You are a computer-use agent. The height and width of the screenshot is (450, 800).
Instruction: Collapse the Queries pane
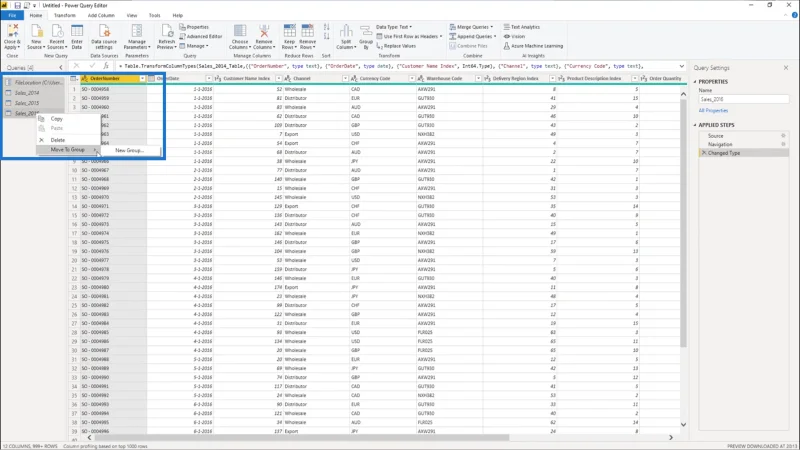pos(61,67)
